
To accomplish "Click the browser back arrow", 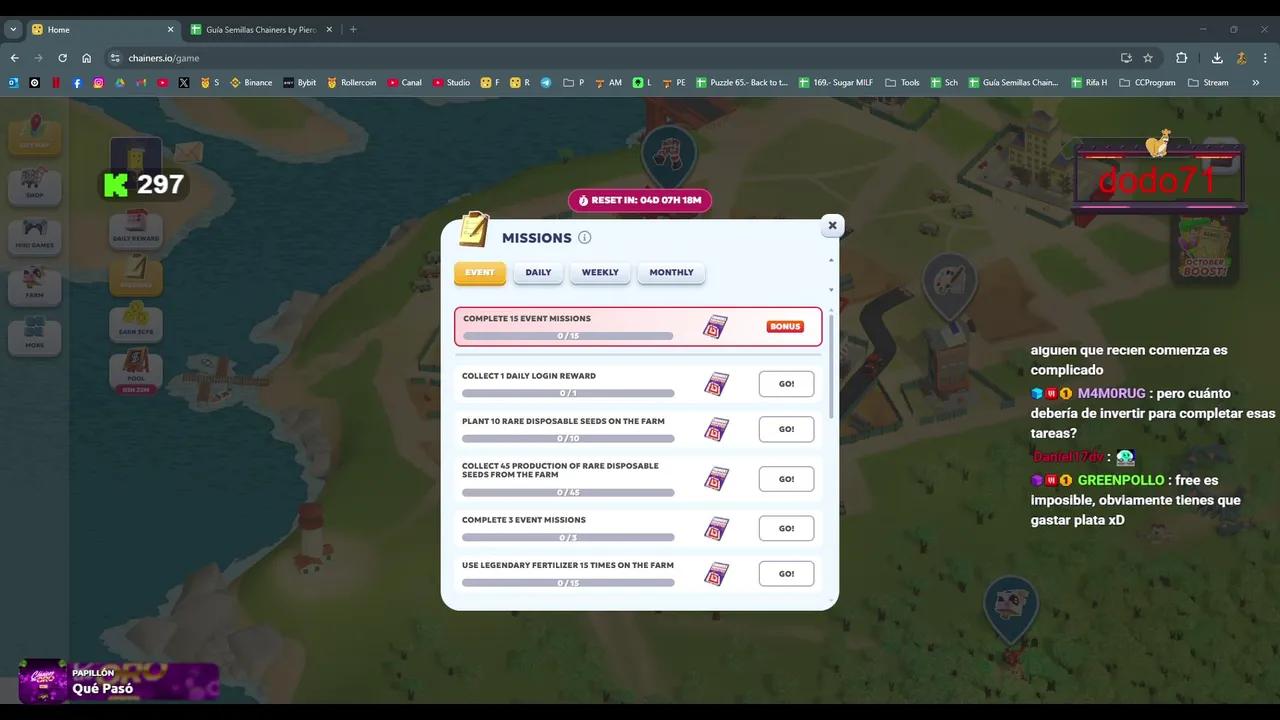I will click(14, 58).
